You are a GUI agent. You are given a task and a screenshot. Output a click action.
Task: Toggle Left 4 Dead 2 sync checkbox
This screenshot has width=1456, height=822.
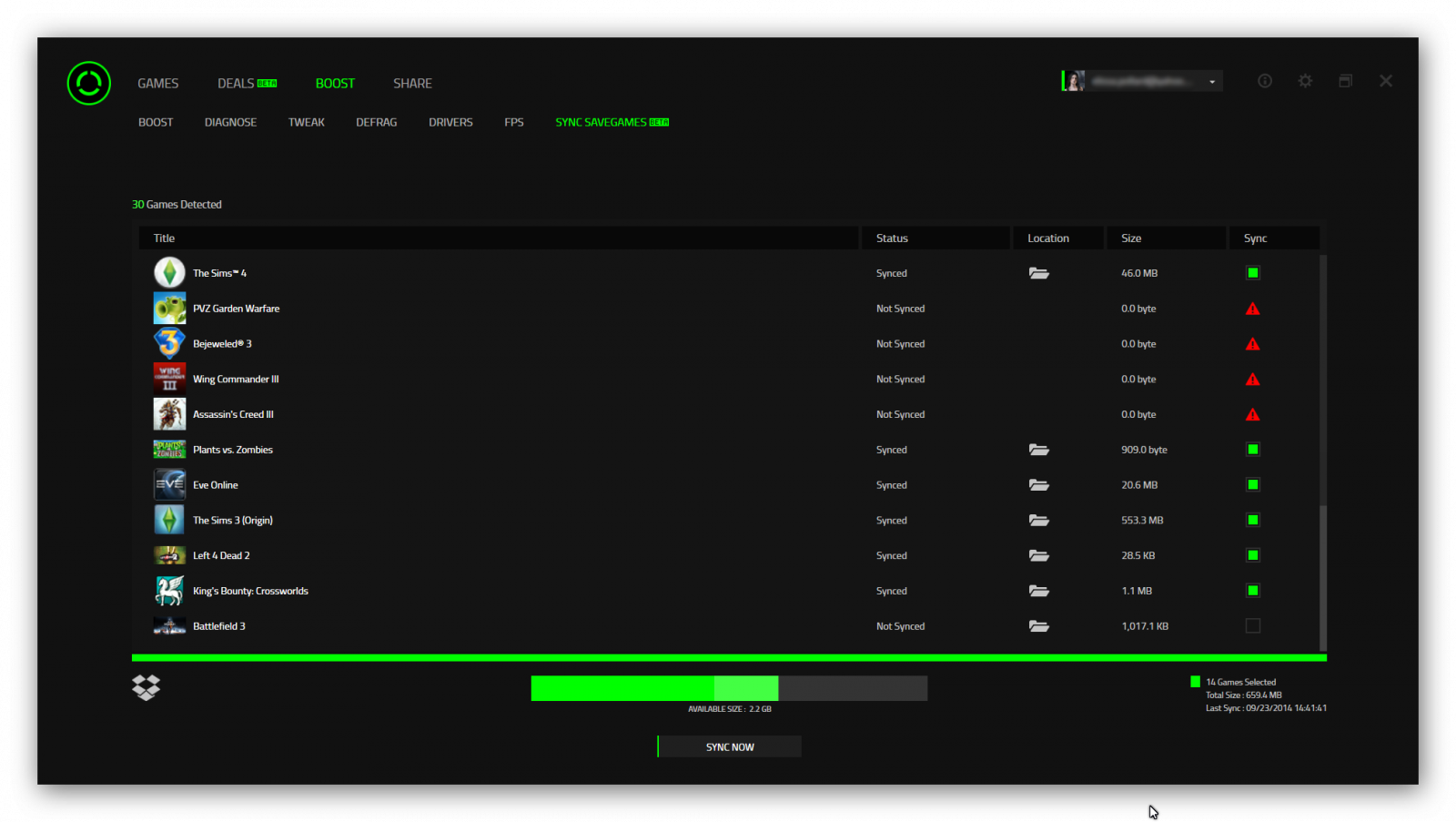(x=1253, y=555)
